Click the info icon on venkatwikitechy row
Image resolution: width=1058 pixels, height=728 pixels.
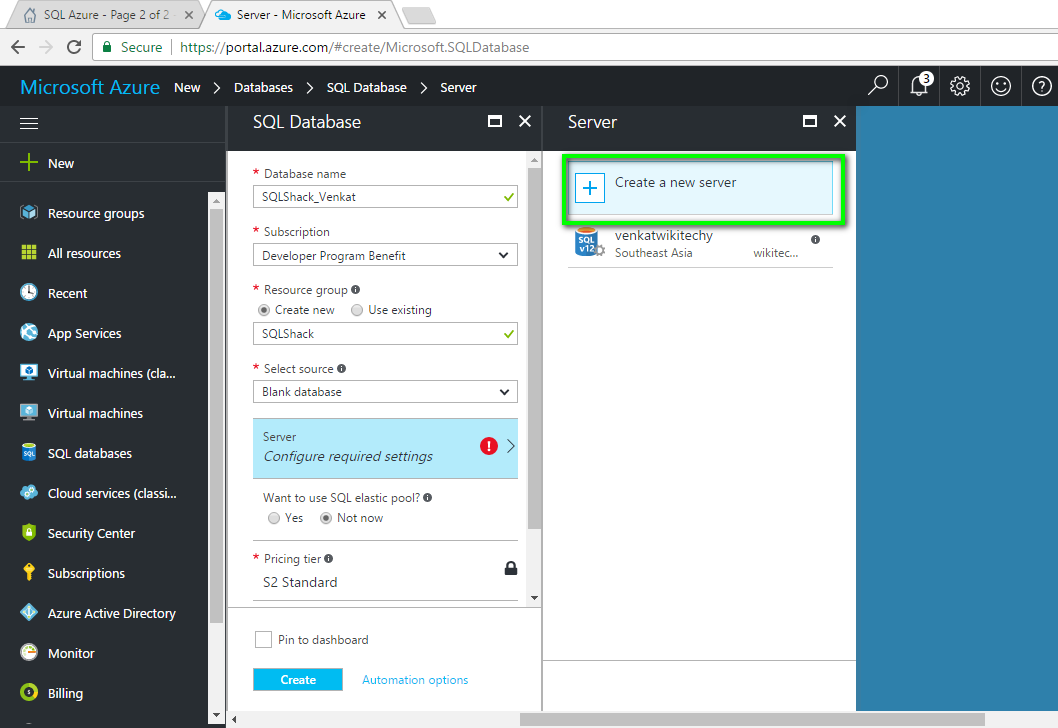815,240
